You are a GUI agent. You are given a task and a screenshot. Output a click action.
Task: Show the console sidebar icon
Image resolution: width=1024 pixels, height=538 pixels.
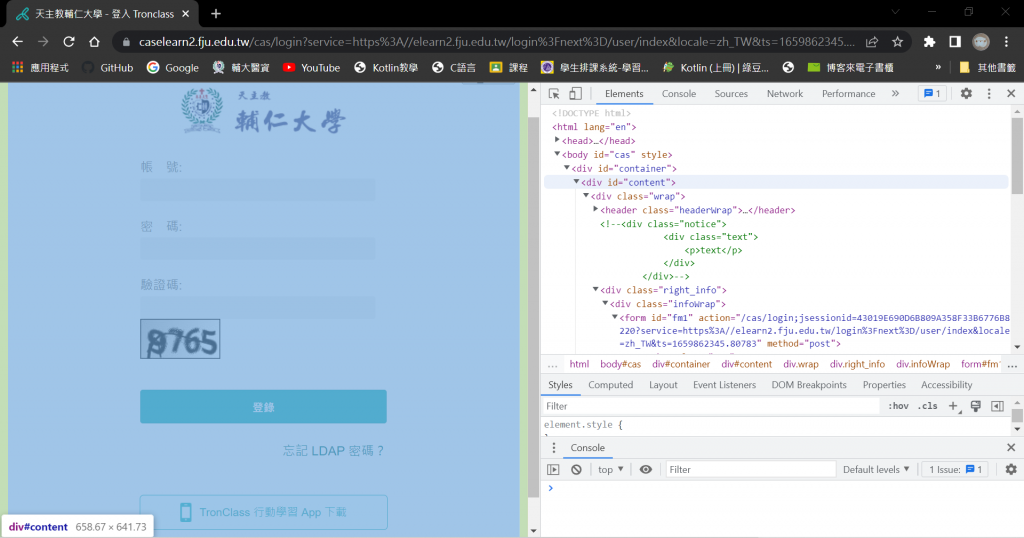tap(553, 469)
